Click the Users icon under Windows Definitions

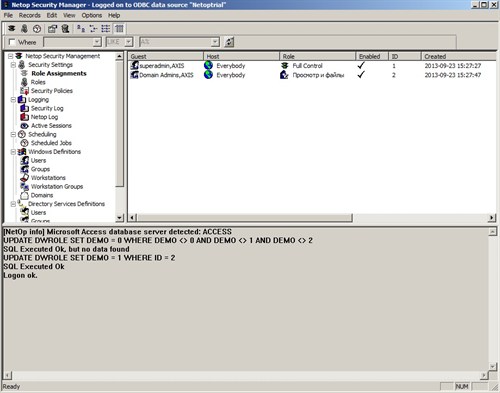coord(25,160)
